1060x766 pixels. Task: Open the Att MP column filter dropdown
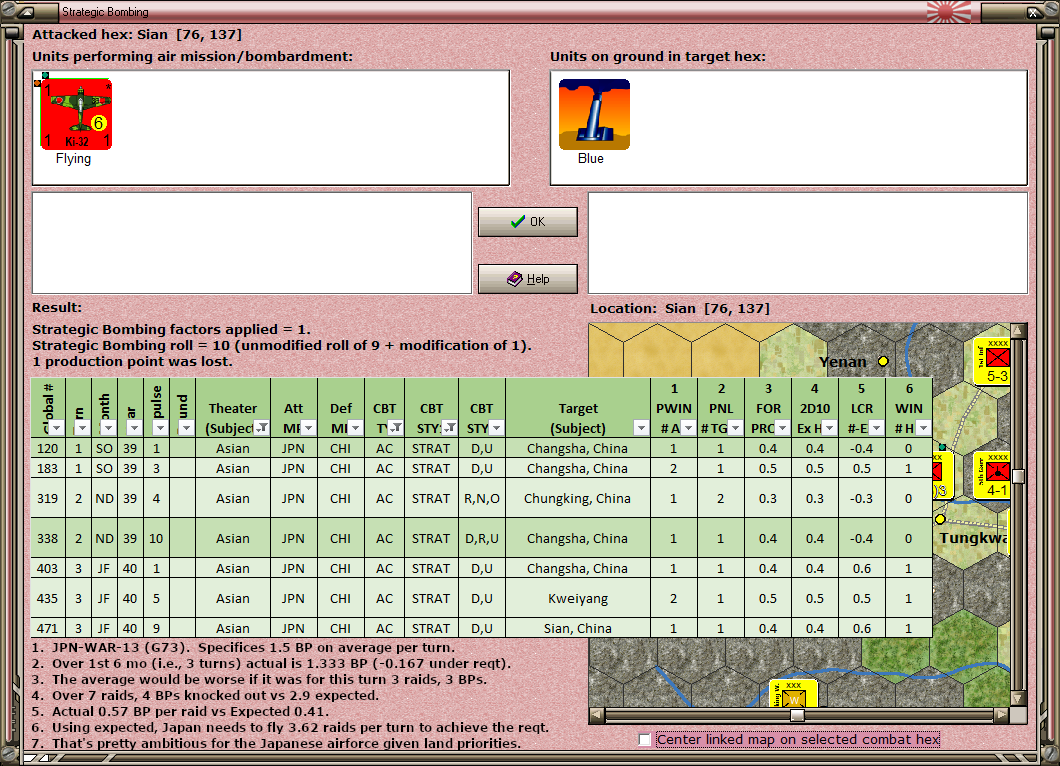tap(308, 428)
